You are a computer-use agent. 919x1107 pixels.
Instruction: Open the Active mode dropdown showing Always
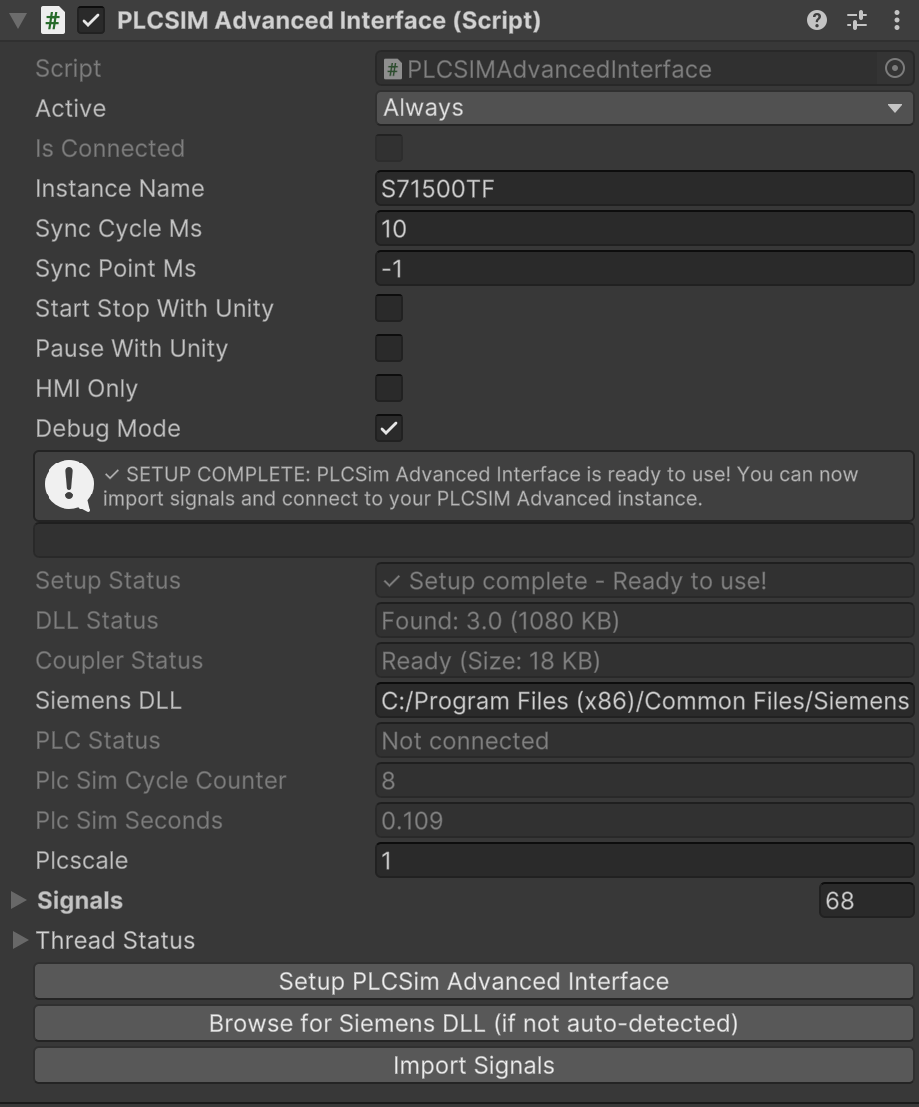coord(644,108)
